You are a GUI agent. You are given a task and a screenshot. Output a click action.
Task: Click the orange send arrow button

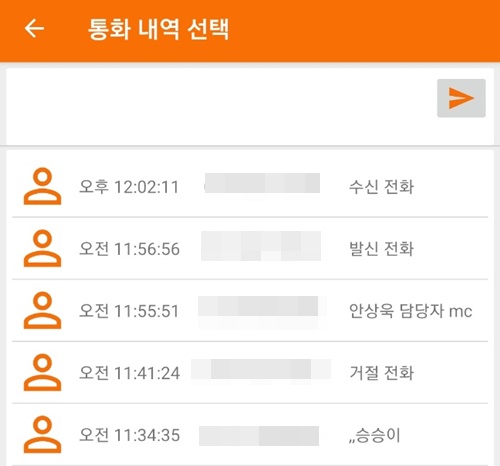[x=461, y=98]
